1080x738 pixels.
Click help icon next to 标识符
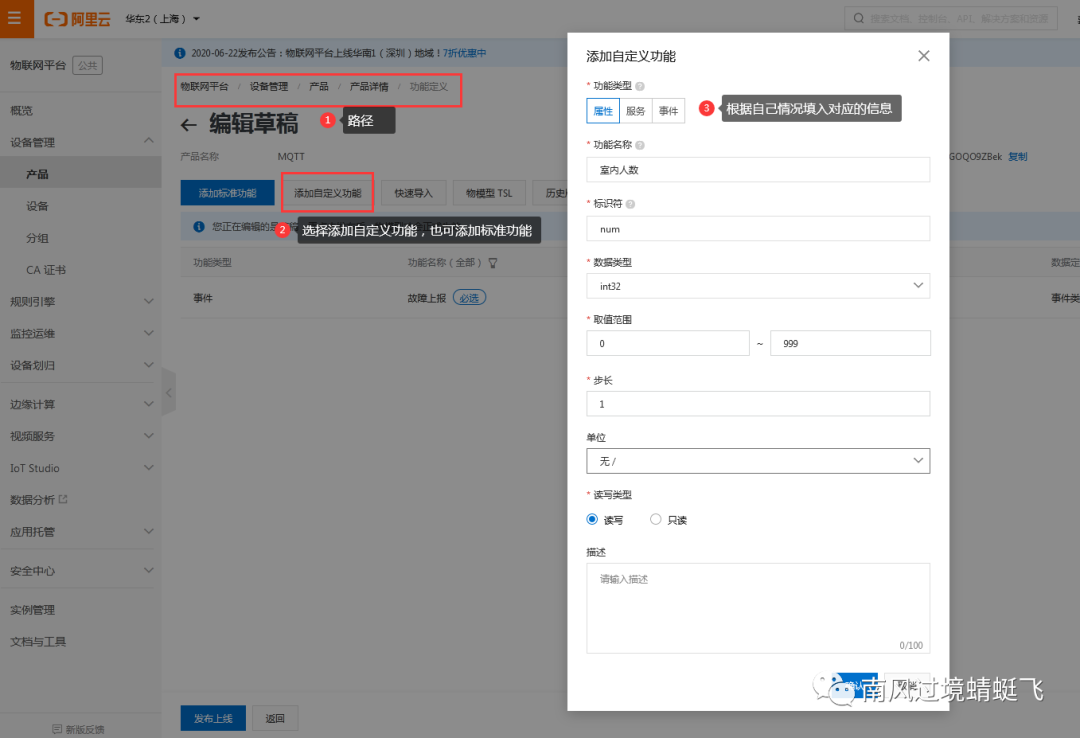click(x=630, y=204)
